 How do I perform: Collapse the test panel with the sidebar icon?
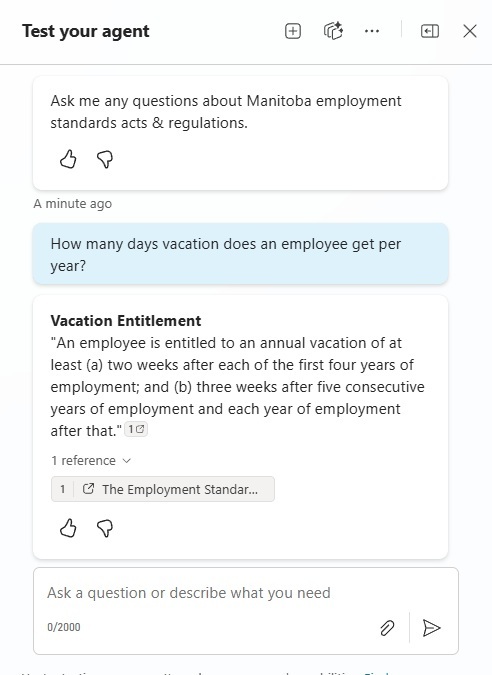click(430, 31)
